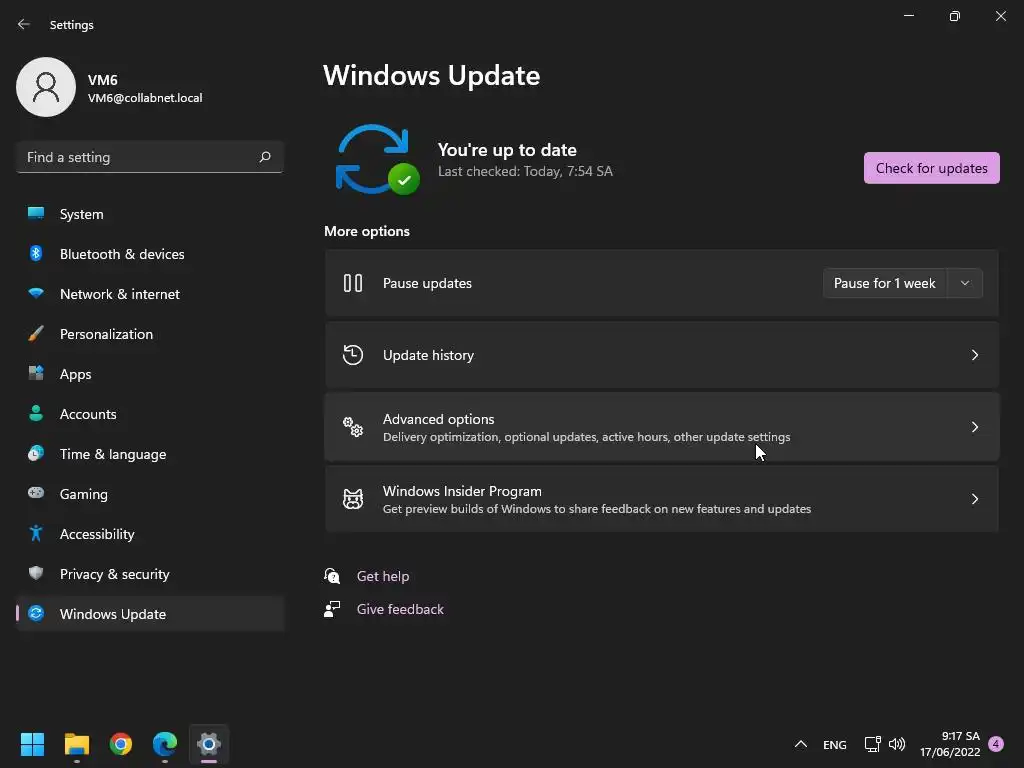Viewport: 1024px width, 768px height.
Task: Click the Network wifi icon in sidebar
Action: (36, 293)
